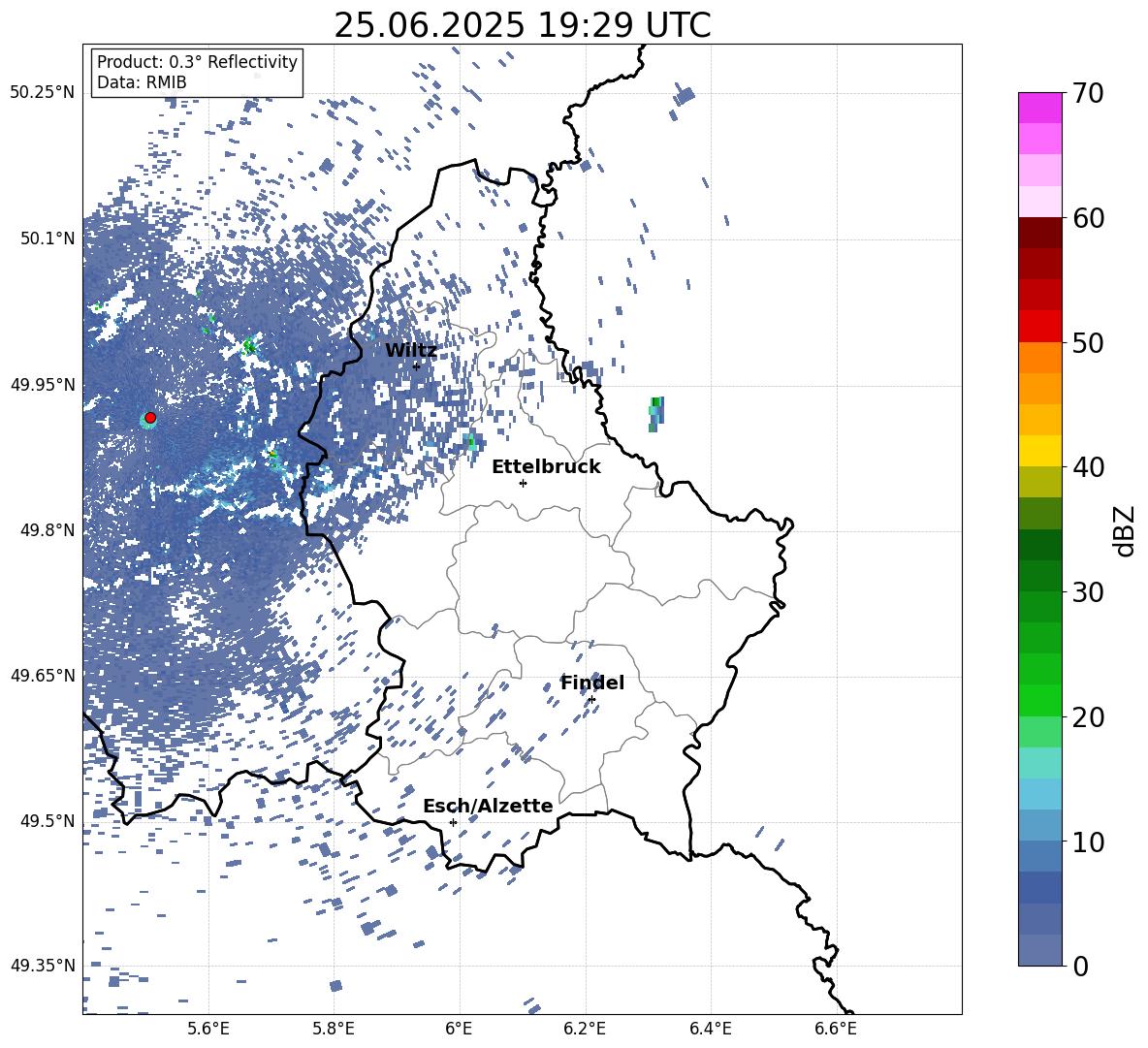Click the 6.4°E longitude label
The image size is (1148, 1048).
point(710,1029)
